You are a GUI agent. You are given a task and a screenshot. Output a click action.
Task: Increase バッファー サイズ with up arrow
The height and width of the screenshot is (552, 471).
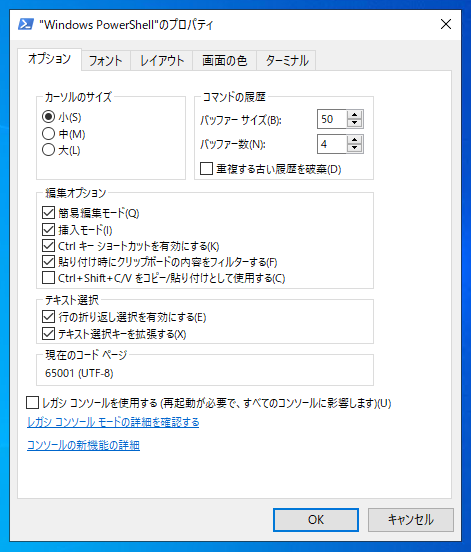tap(355, 115)
